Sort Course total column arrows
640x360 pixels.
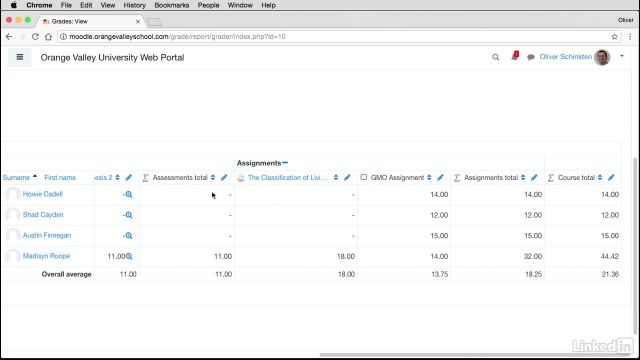pos(600,178)
